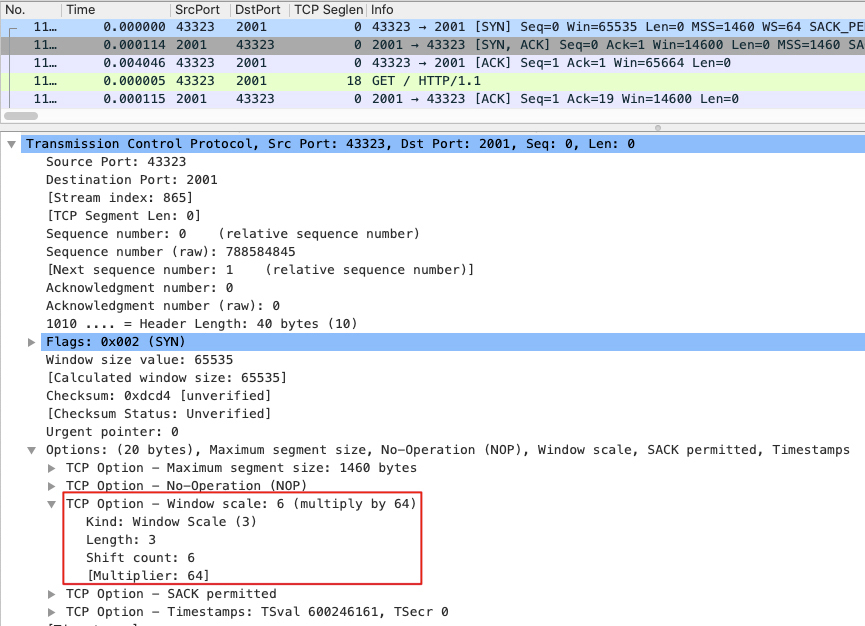Select the GET / HTTP/1.1 packet row
Screen dimensions: 865x626
(x=432, y=81)
